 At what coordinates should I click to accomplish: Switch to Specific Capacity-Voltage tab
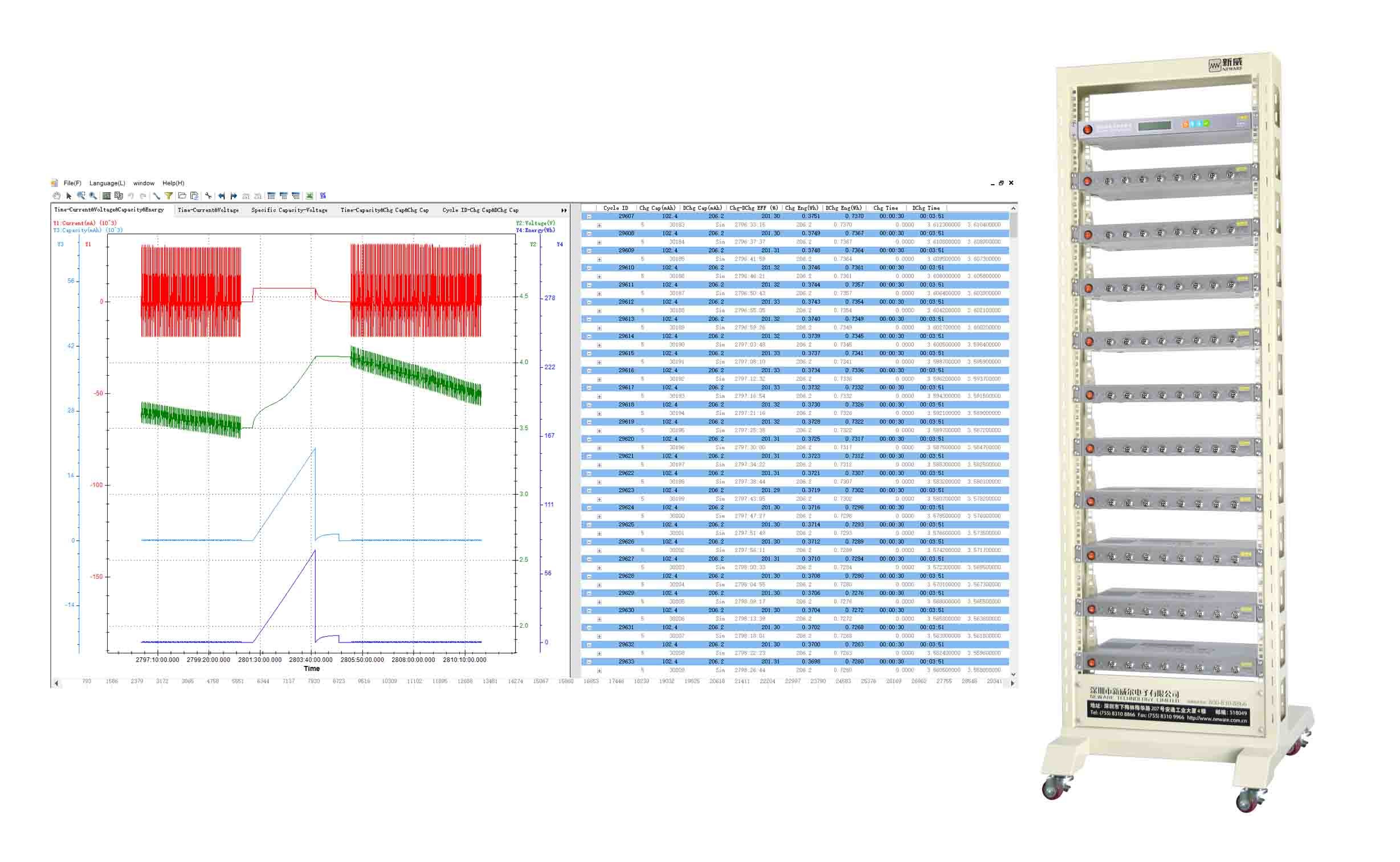pos(289,210)
